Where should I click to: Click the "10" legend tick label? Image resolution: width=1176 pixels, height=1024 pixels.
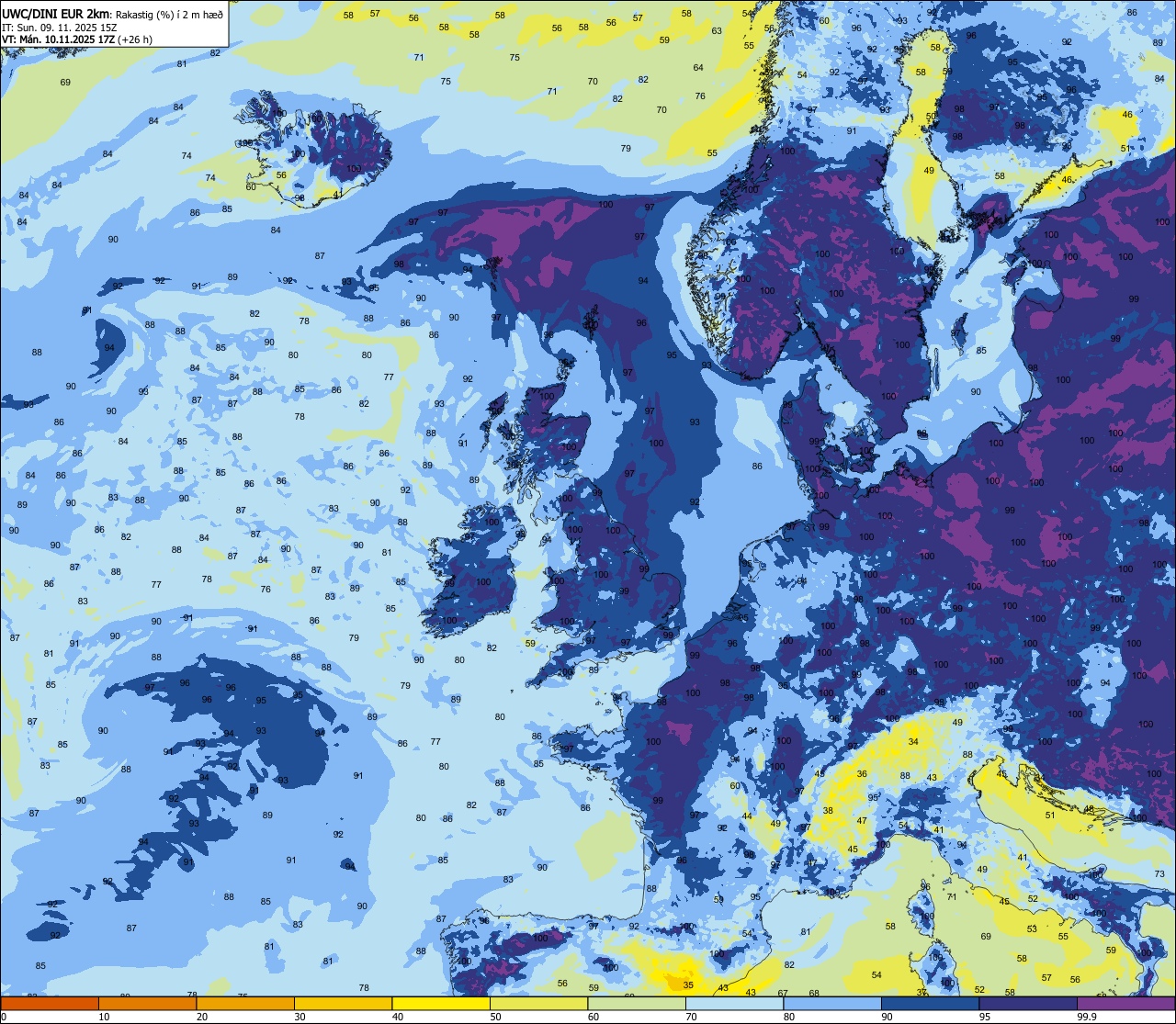(x=104, y=1017)
